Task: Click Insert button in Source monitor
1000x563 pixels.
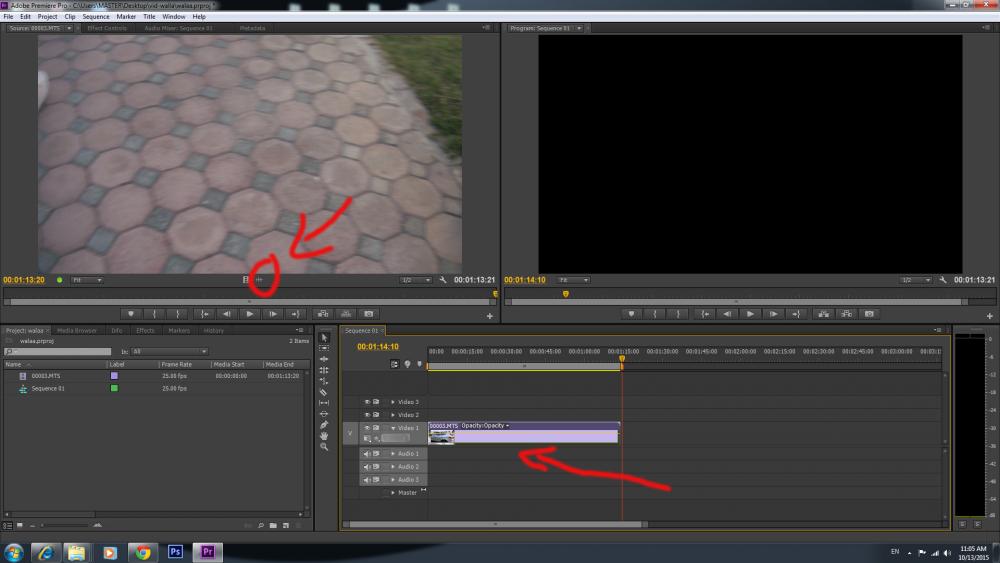Action: tap(323, 314)
